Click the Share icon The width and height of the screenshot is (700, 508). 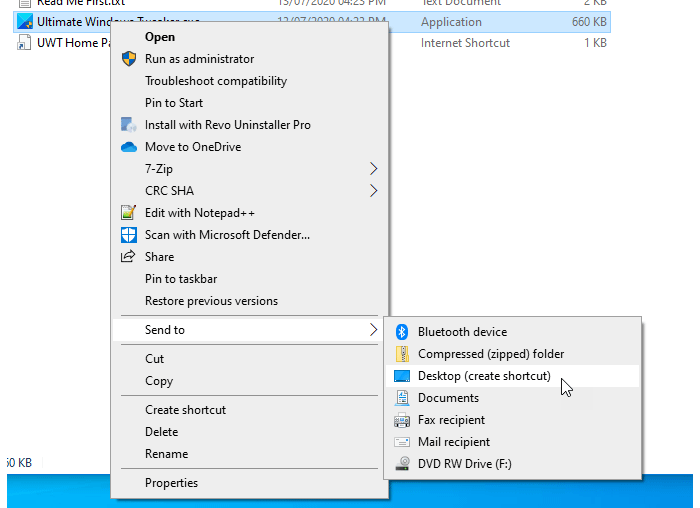point(128,257)
